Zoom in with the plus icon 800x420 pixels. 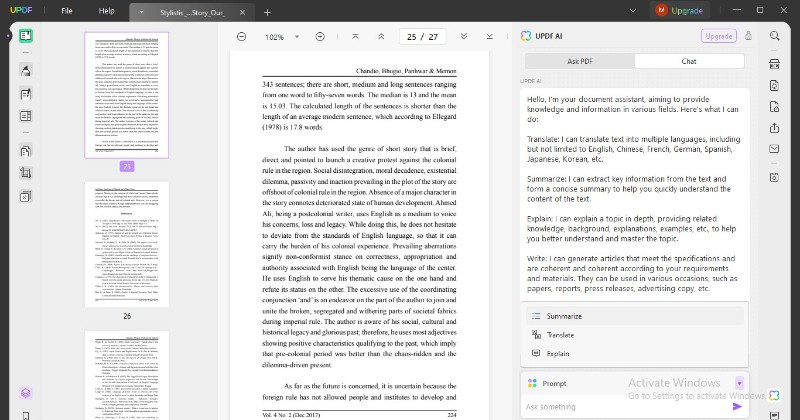pyautogui.click(x=320, y=37)
